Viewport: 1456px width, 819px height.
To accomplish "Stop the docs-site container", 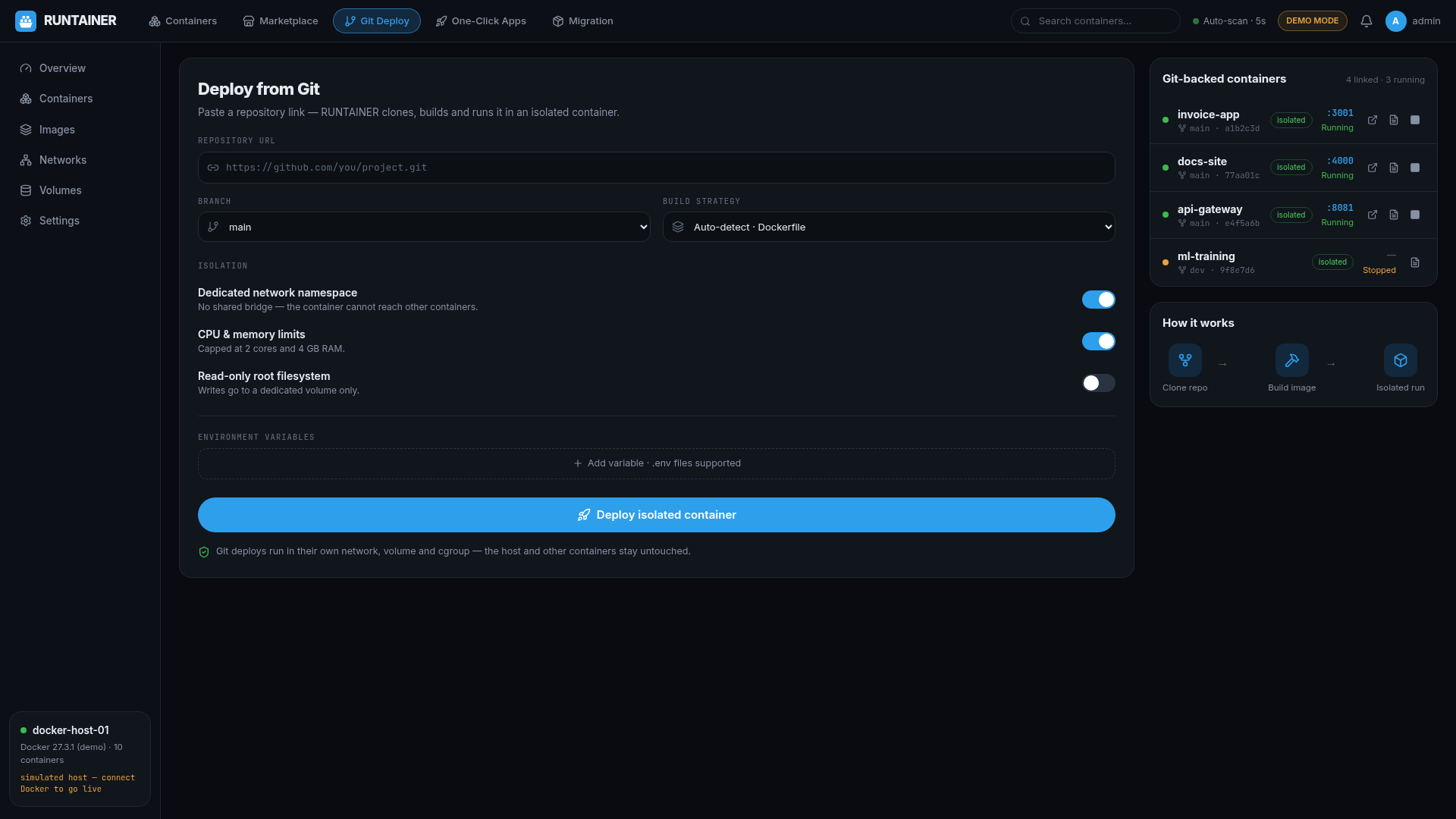I will (1415, 168).
